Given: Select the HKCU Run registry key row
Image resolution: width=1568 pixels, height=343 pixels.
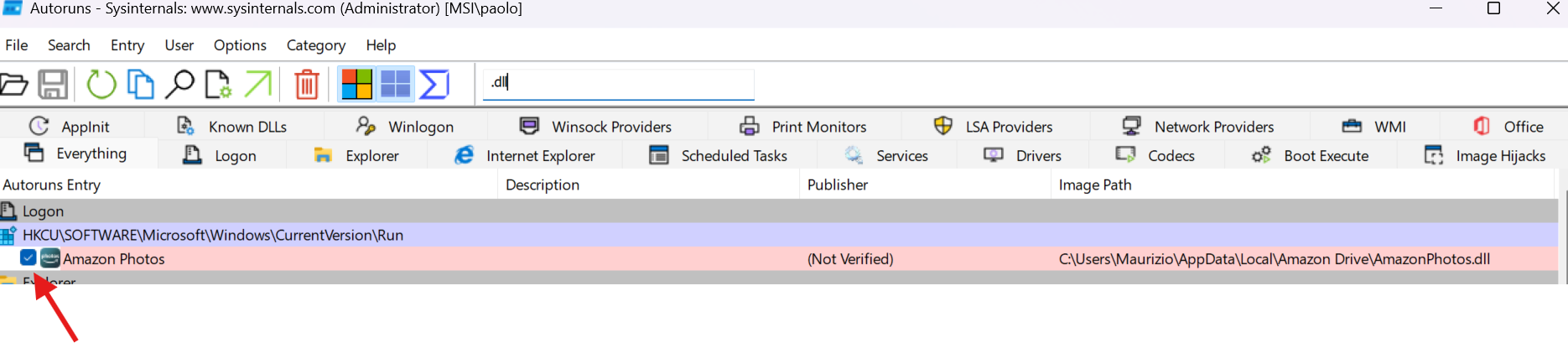Looking at the screenshot, I should 779,235.
